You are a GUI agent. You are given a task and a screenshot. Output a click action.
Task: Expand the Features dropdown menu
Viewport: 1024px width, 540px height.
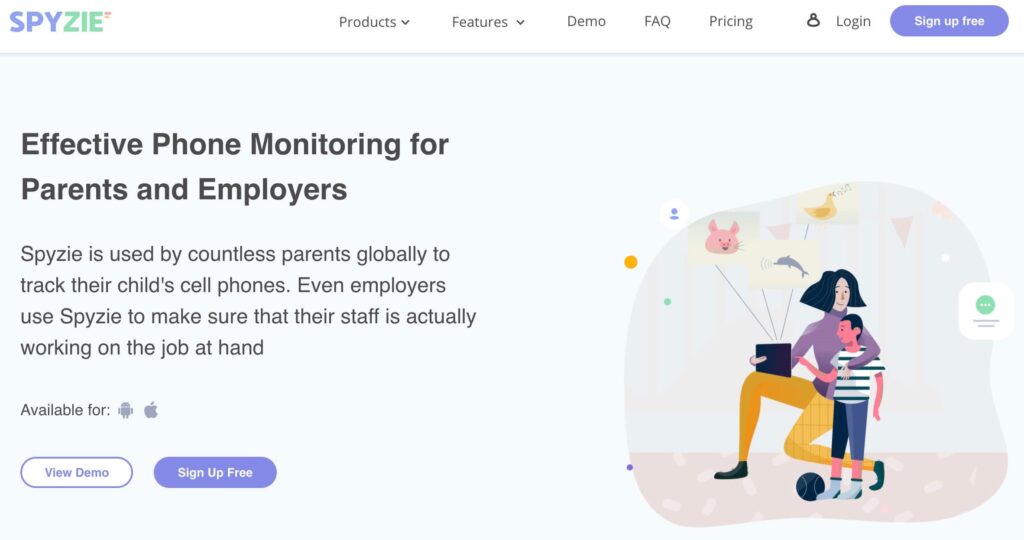(x=488, y=22)
